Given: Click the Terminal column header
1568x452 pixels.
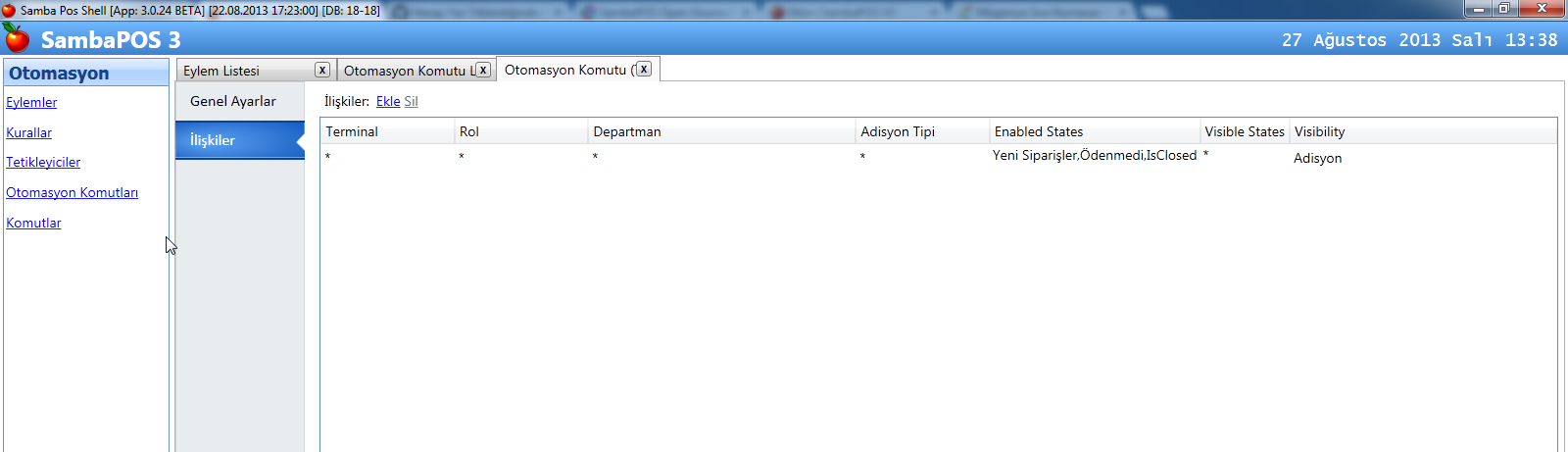Looking at the screenshot, I should [352, 131].
